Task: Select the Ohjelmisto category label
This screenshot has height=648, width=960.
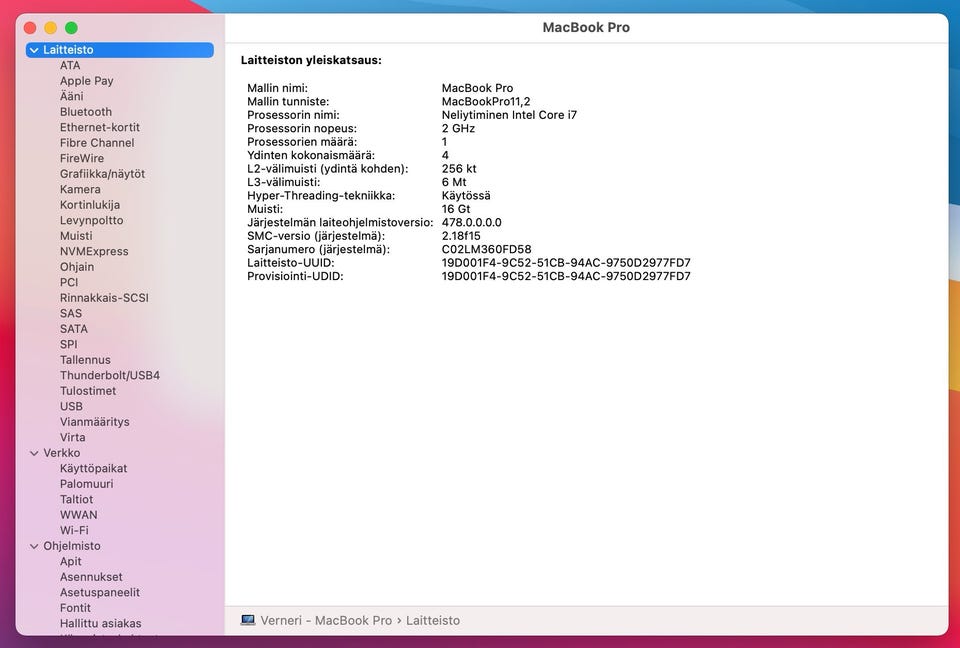Action: pos(72,546)
